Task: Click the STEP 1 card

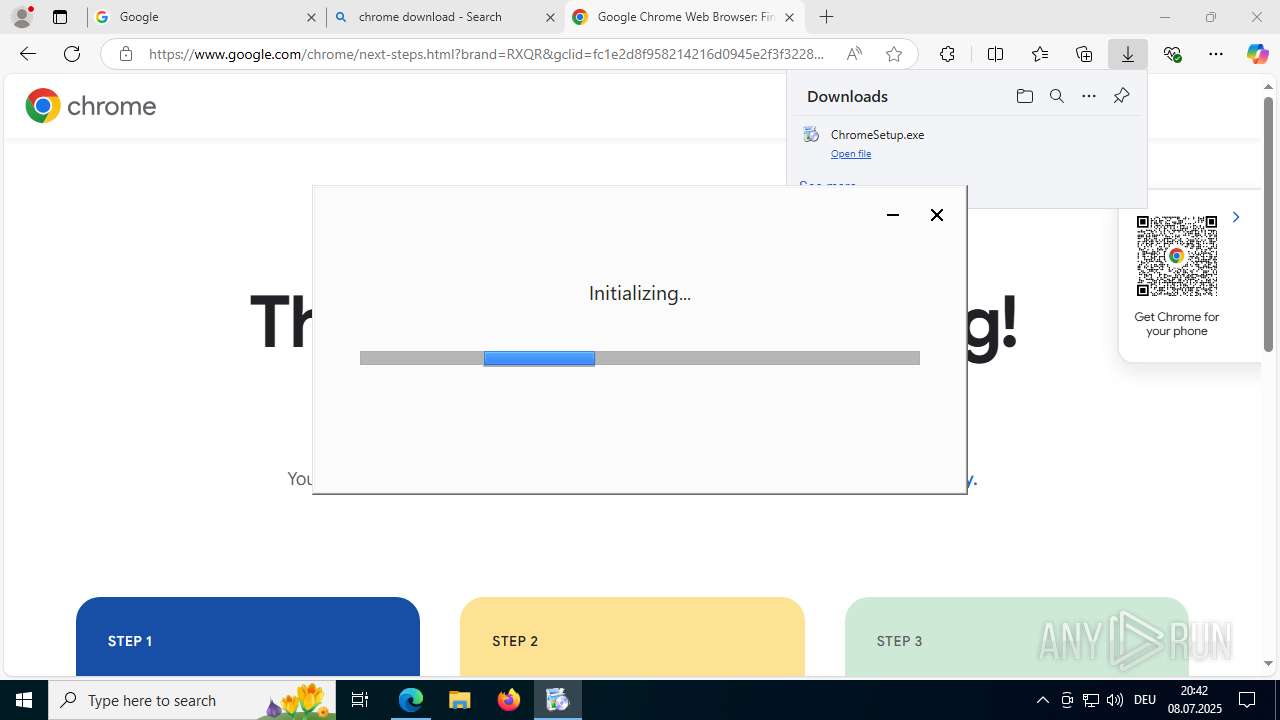Action: click(248, 636)
